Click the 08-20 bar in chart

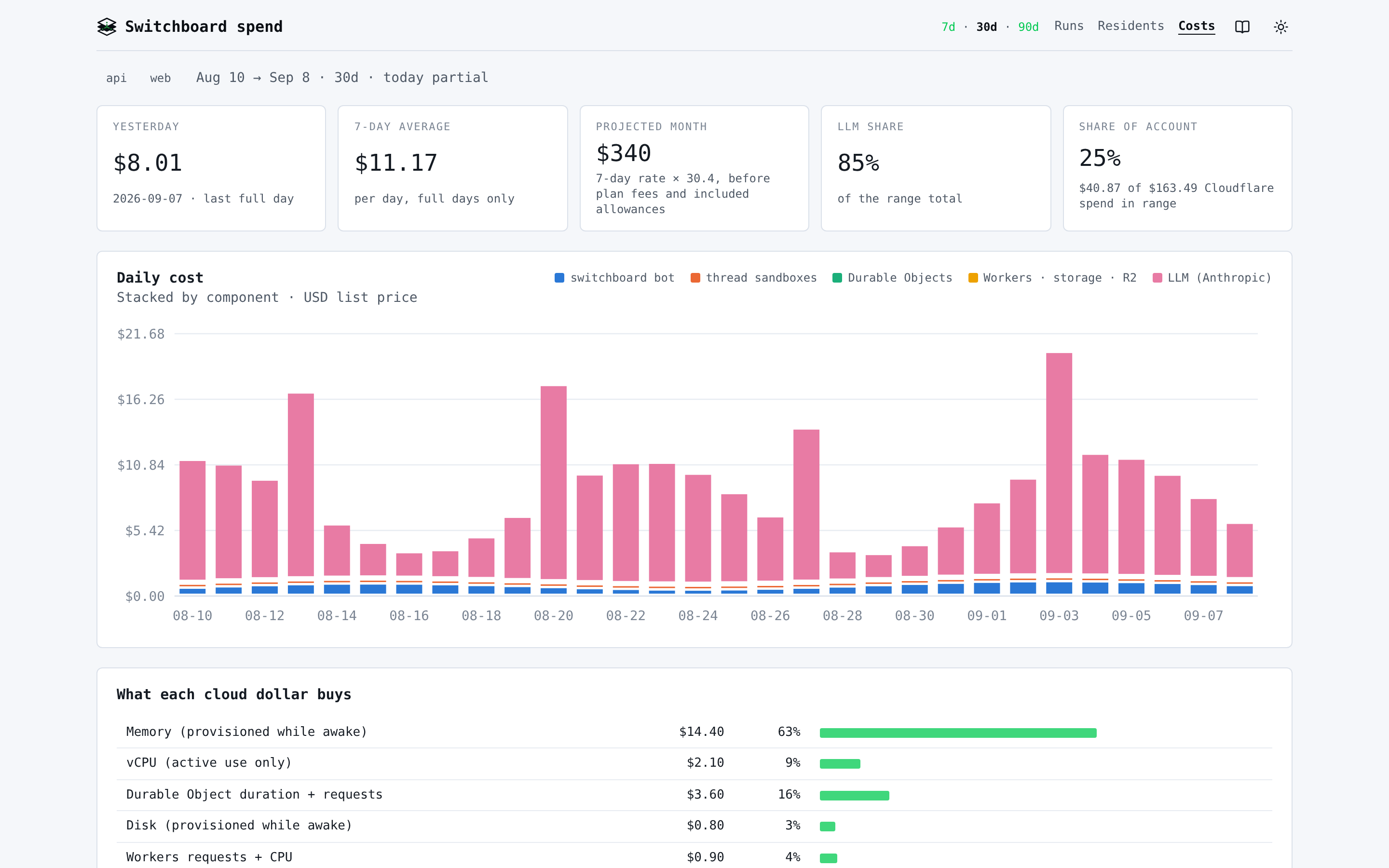pyautogui.click(x=553, y=490)
